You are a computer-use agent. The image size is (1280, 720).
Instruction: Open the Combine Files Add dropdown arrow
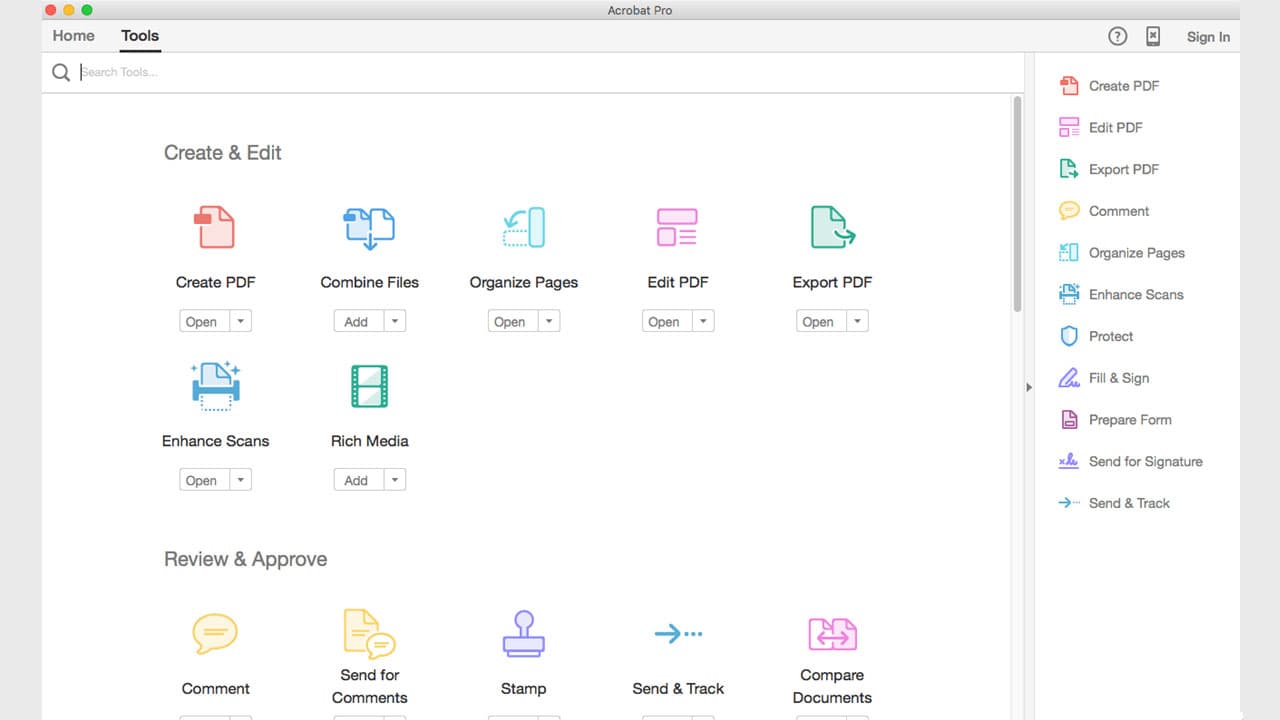click(396, 321)
